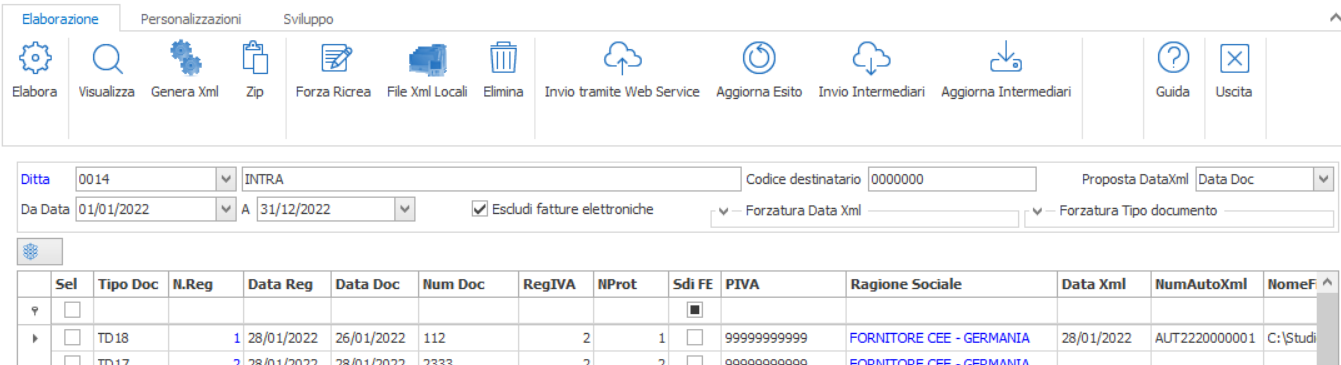
Task: Select the TD18 row Sel checkbox
Action: click(x=72, y=338)
